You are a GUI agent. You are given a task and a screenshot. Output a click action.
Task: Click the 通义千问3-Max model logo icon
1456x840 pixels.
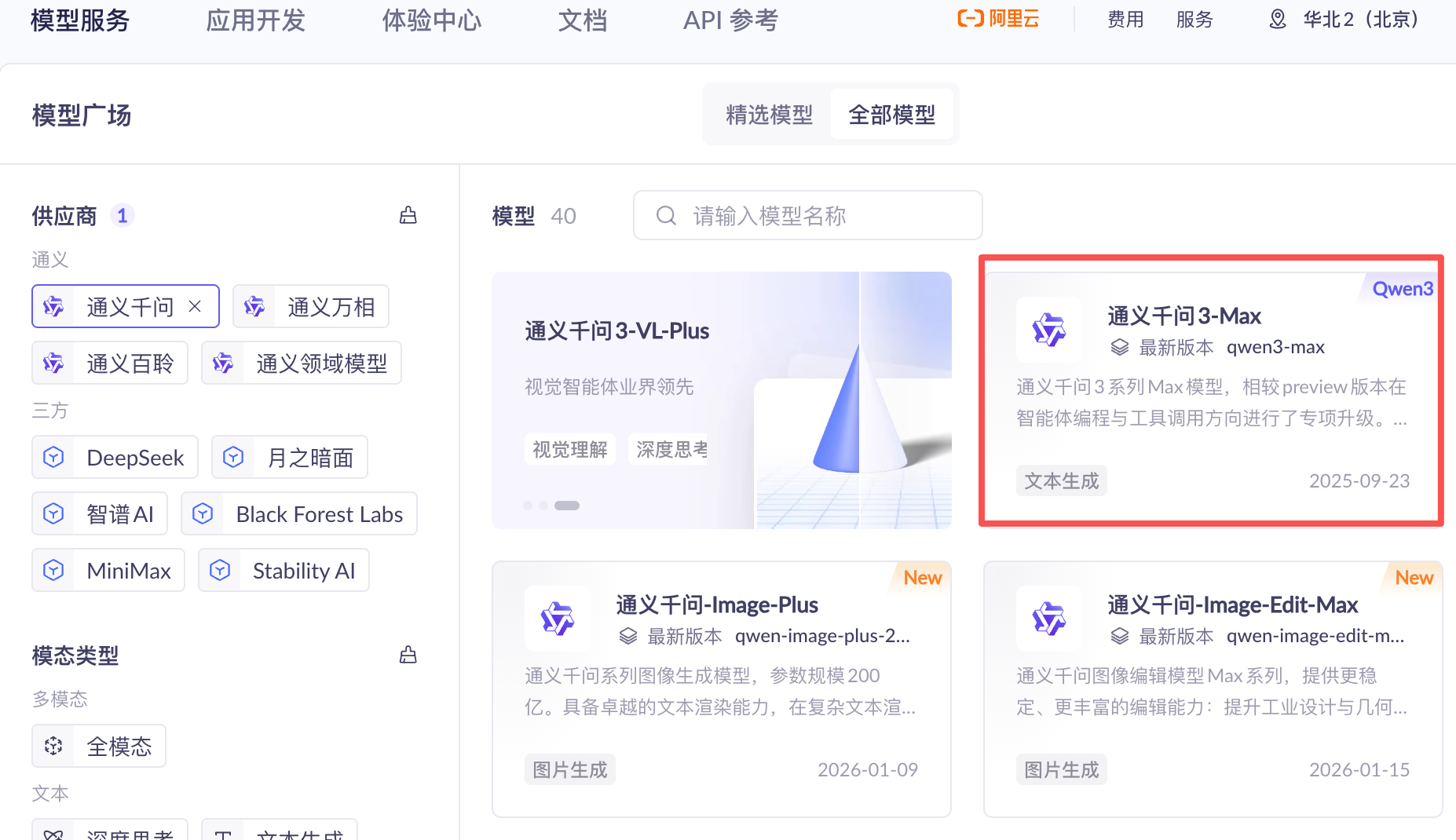pyautogui.click(x=1049, y=330)
